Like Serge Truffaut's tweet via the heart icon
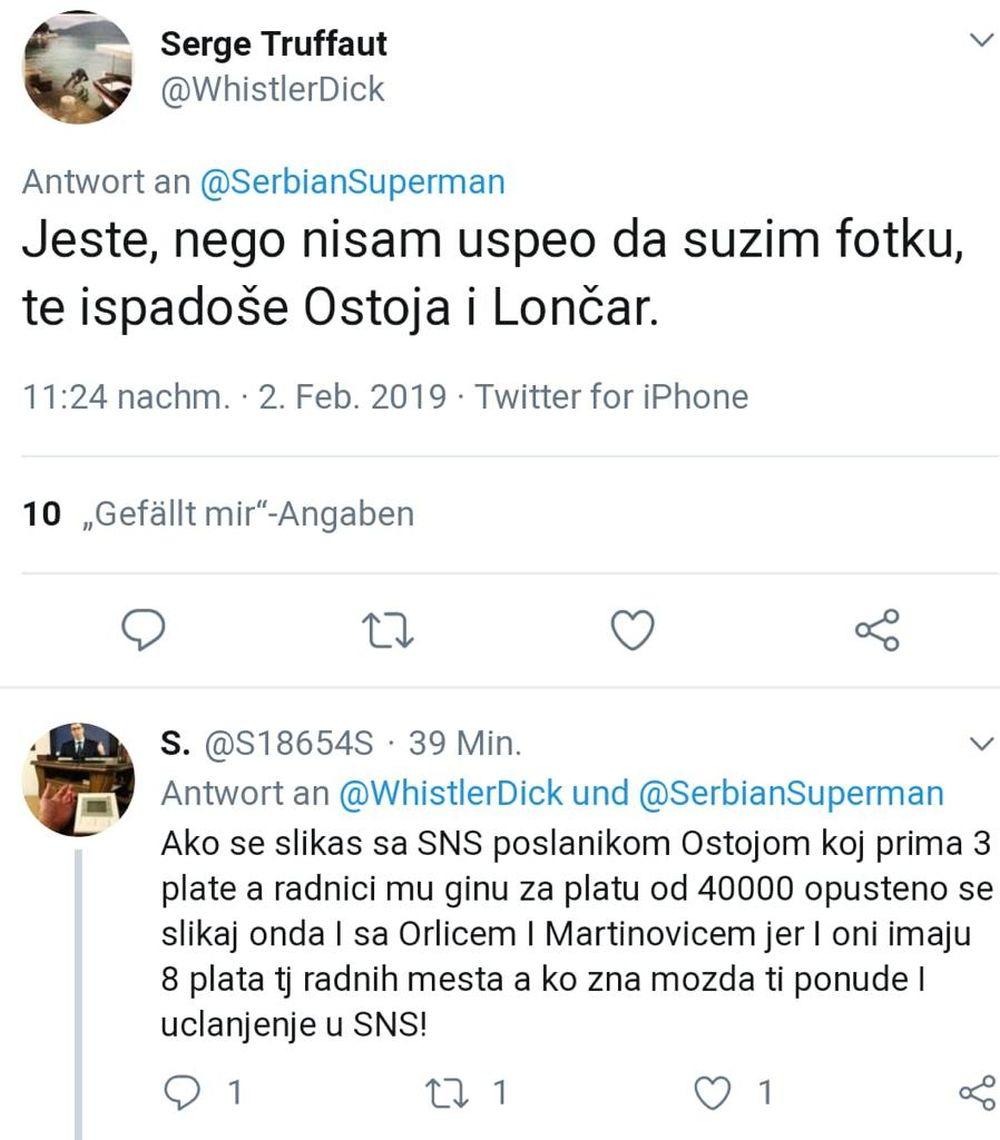 (632, 630)
